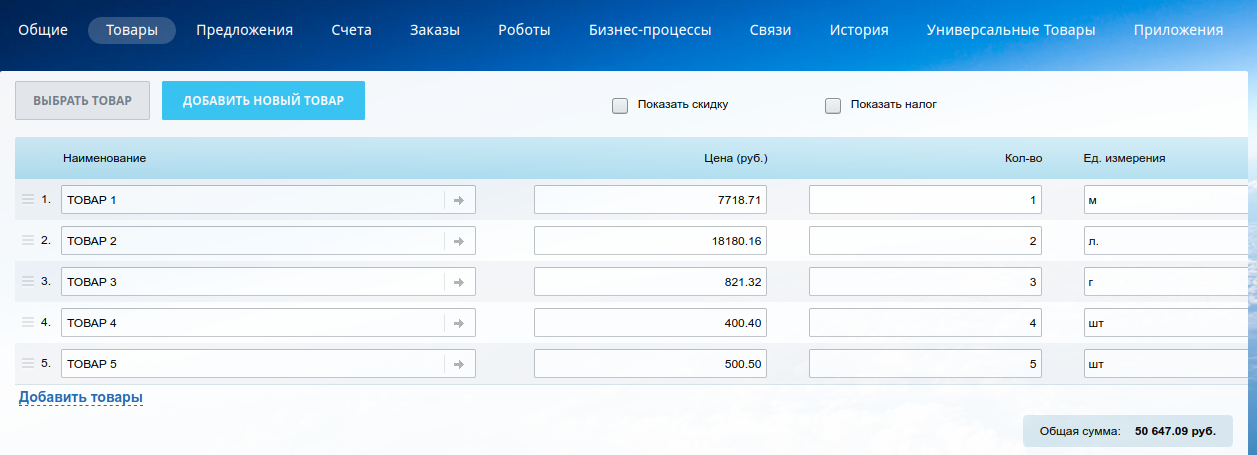Viewport: 1257px width, 455px height.
Task: Open ТОВАР 5 details via arrow icon
Action: click(x=459, y=364)
